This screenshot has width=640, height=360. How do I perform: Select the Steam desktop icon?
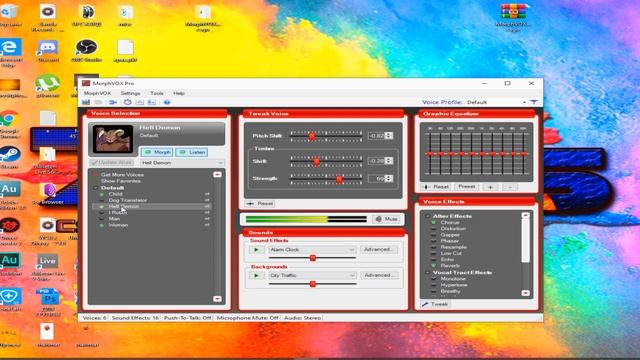click(10, 158)
